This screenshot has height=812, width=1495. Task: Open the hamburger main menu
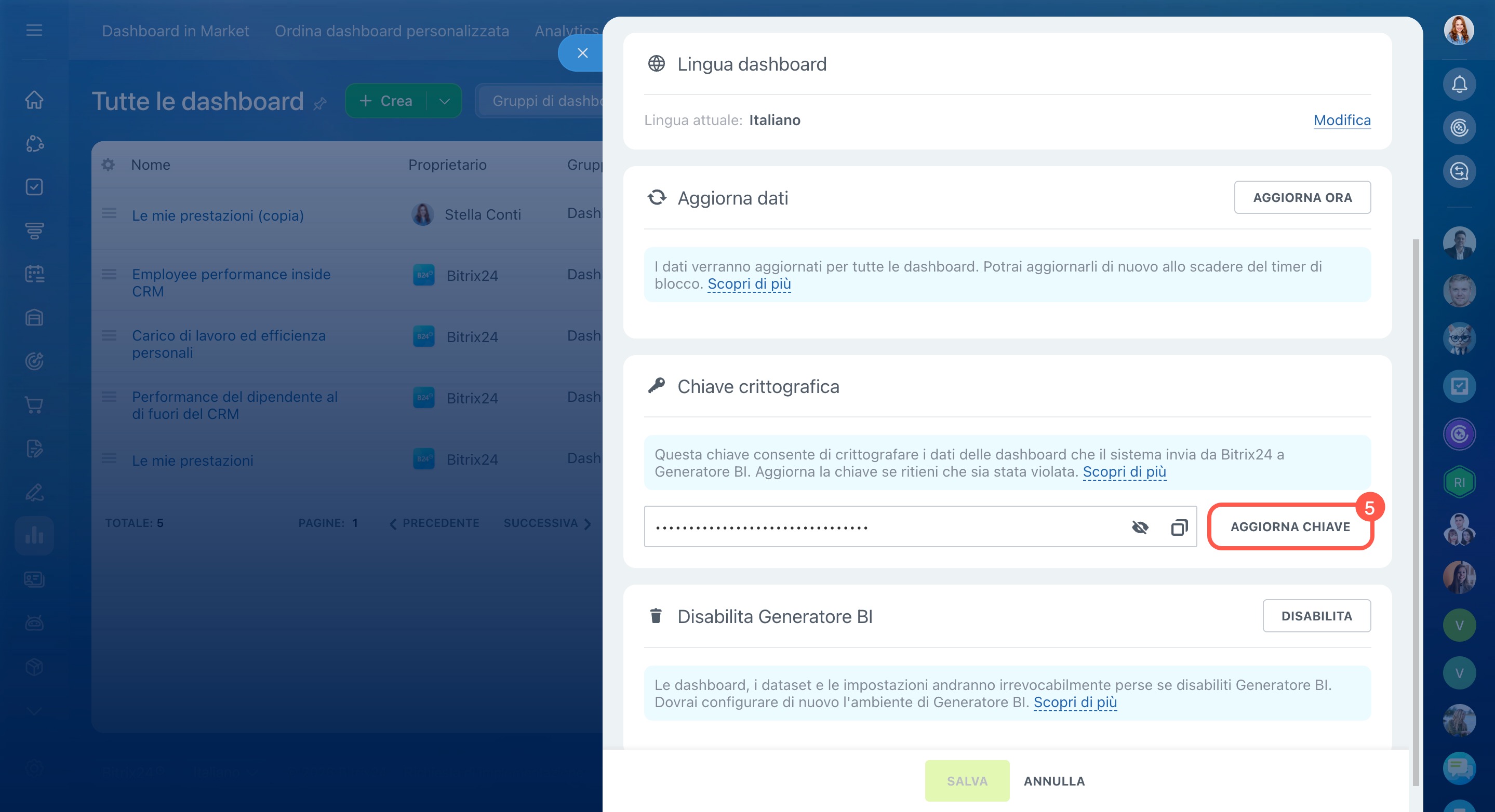34,30
